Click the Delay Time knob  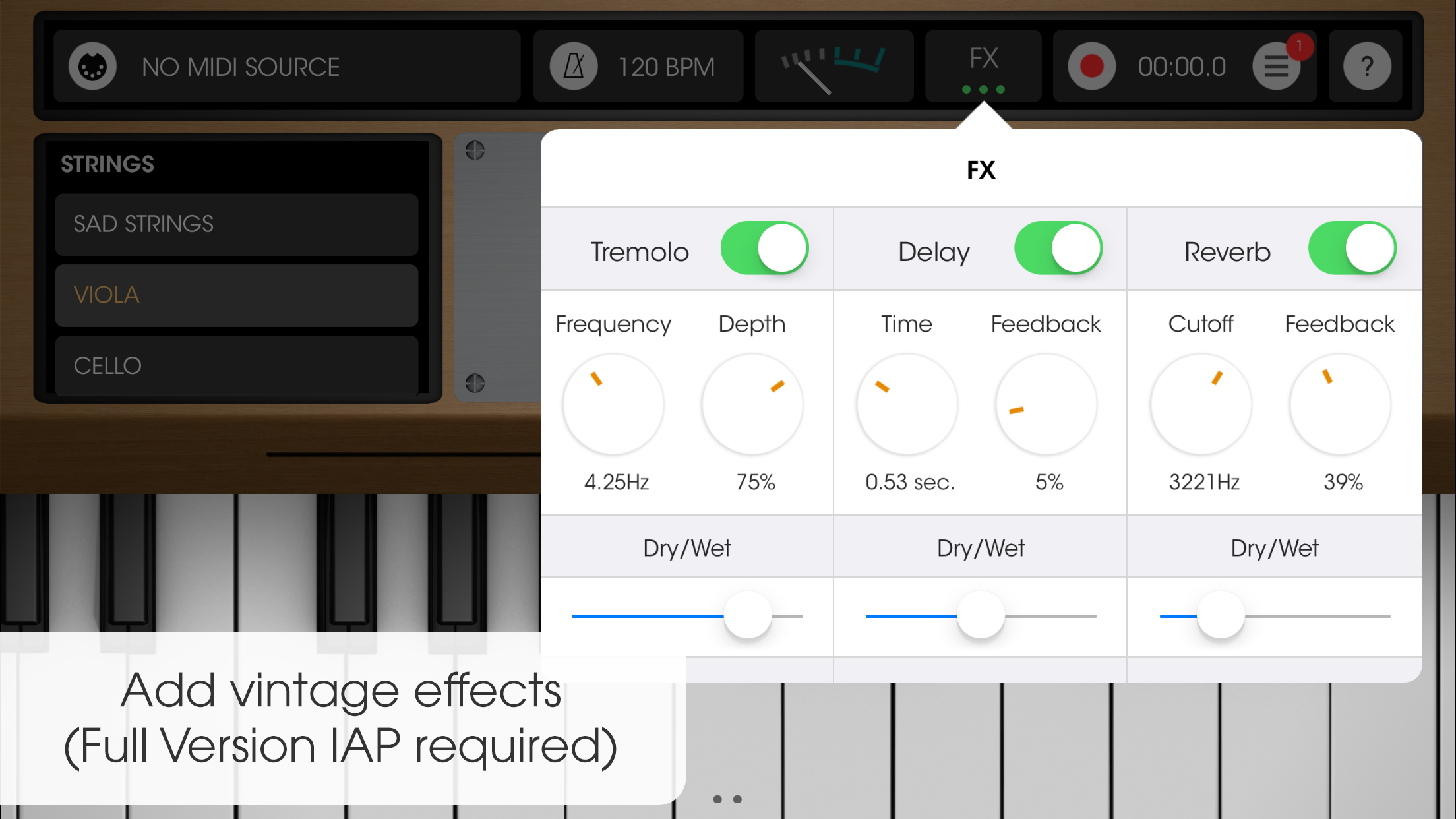point(907,404)
